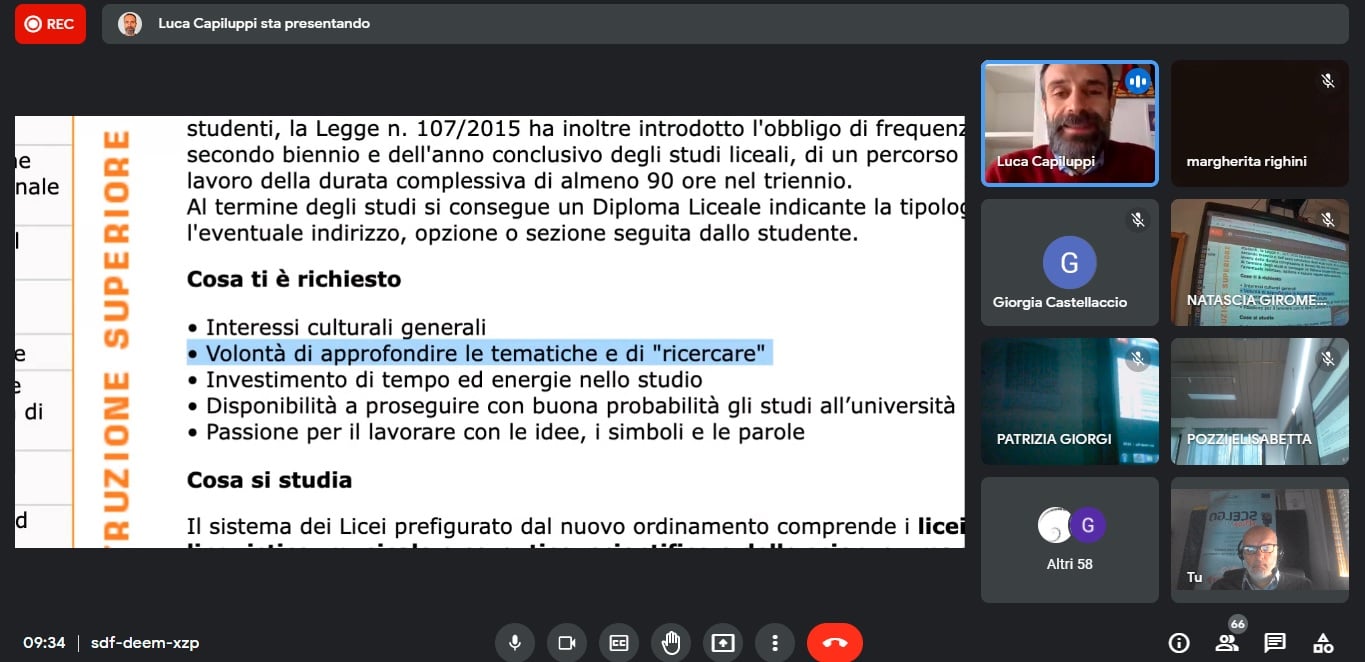Show the participants list icon
The width and height of the screenshot is (1365, 662).
click(1227, 643)
